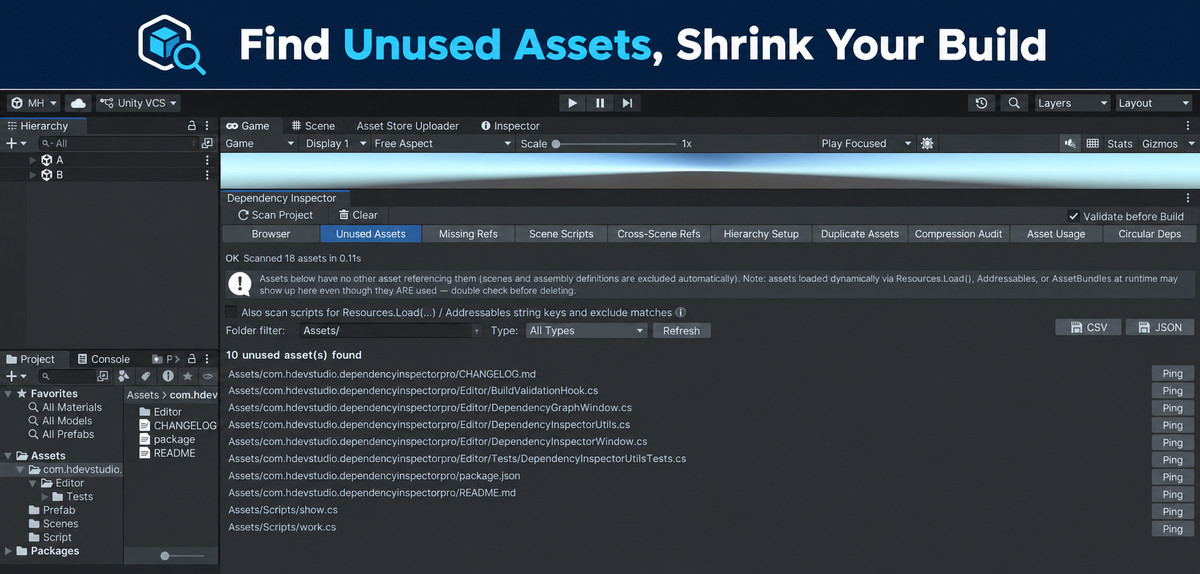Open the Cross-Scene Refs tab
Image resolution: width=1200 pixels, height=574 pixels.
click(x=659, y=234)
